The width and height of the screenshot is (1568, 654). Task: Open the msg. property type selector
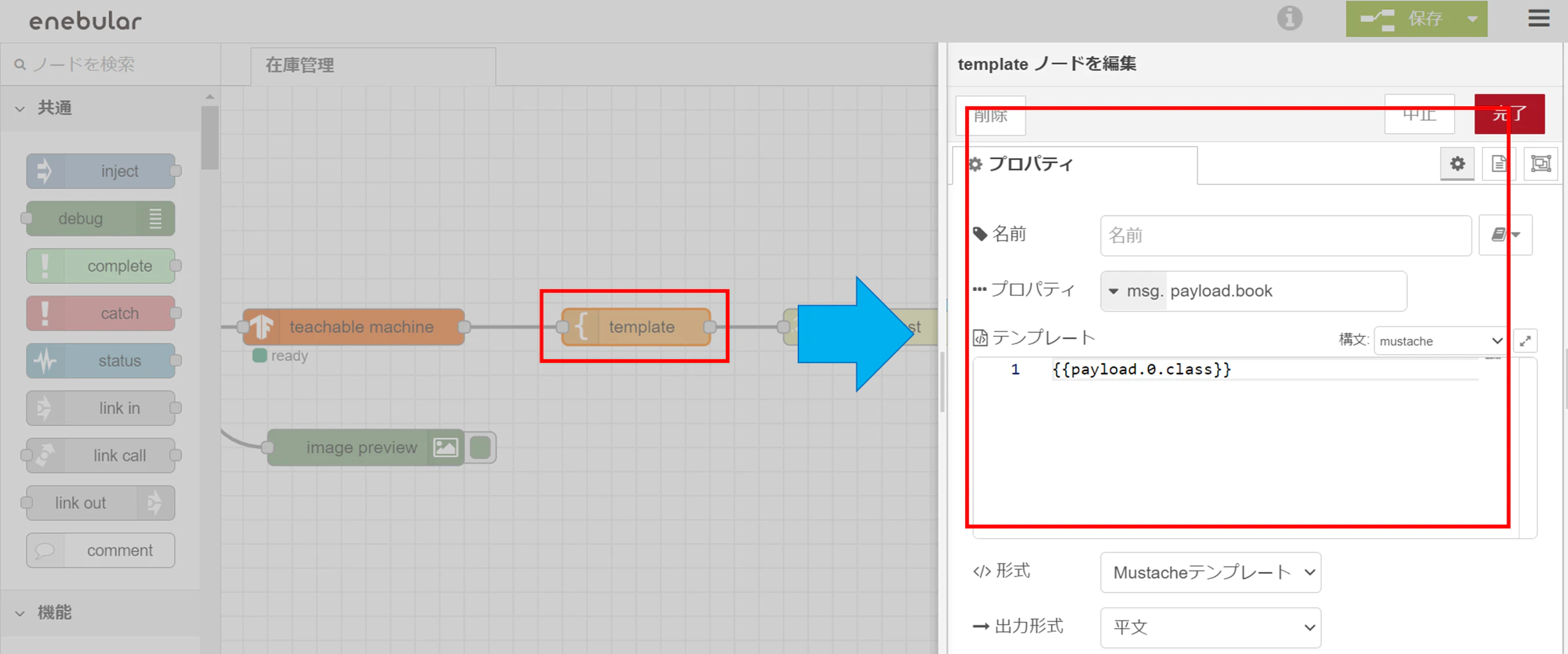pos(1134,291)
